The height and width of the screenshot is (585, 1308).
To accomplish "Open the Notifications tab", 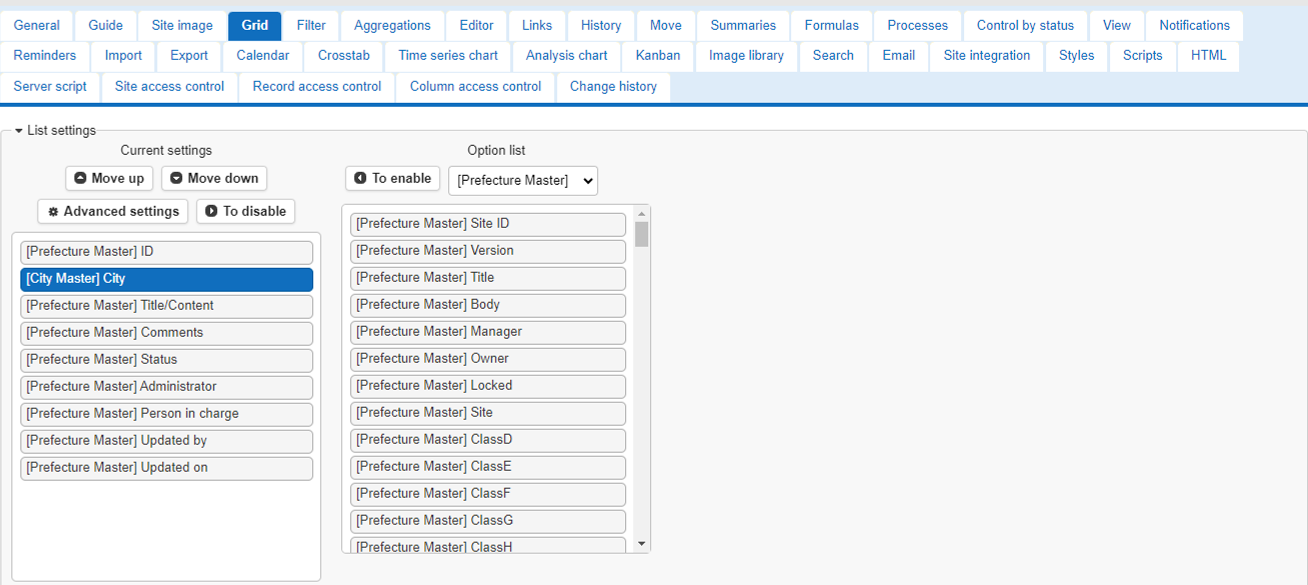I will (x=1195, y=25).
